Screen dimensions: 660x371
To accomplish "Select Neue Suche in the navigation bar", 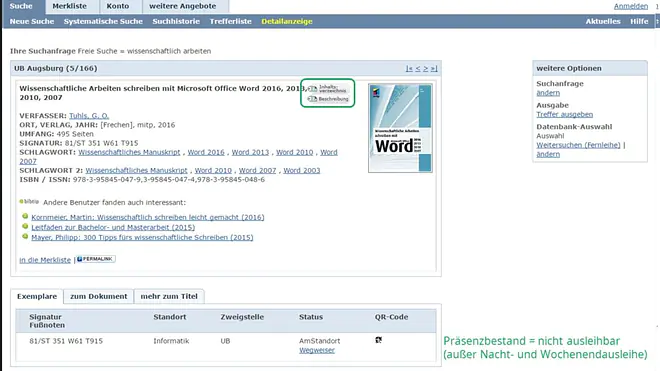I will point(32,21).
